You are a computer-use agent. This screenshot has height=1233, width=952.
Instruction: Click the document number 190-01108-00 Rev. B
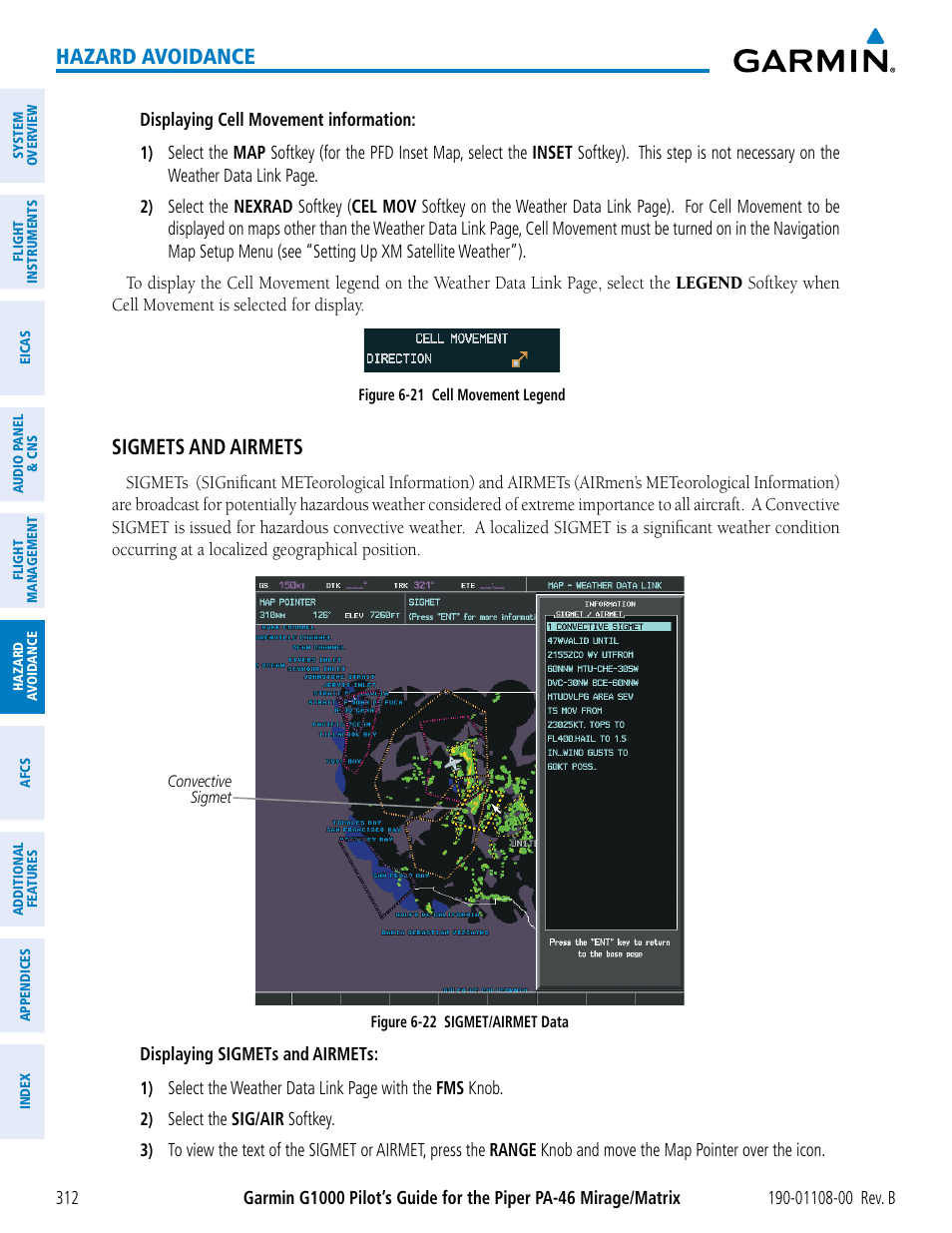(x=831, y=1198)
